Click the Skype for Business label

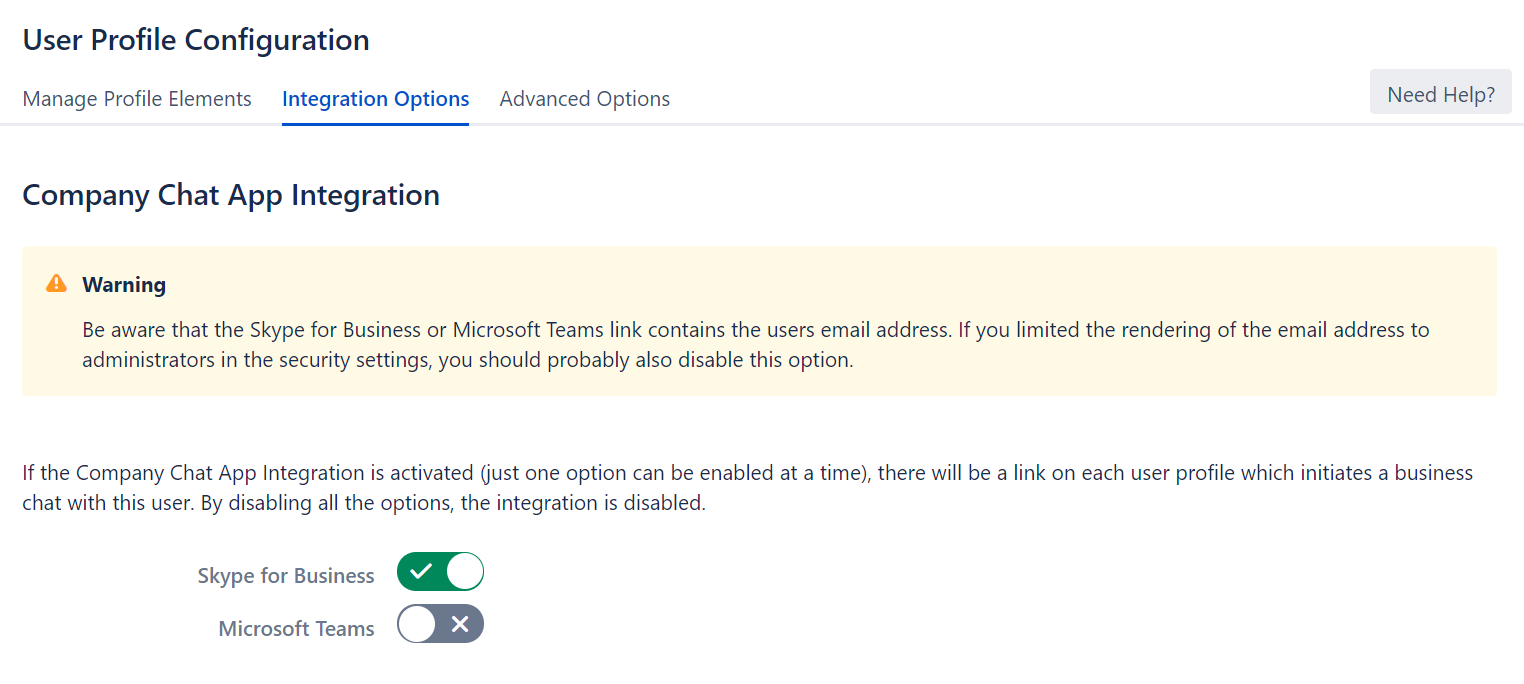(x=286, y=576)
